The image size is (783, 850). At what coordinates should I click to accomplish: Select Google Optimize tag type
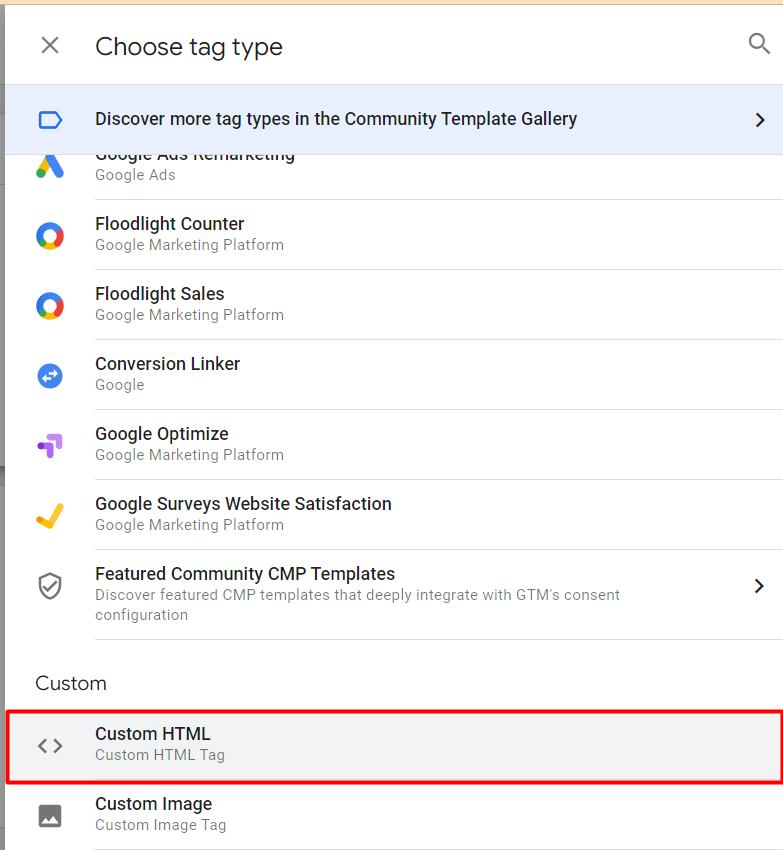tap(394, 445)
